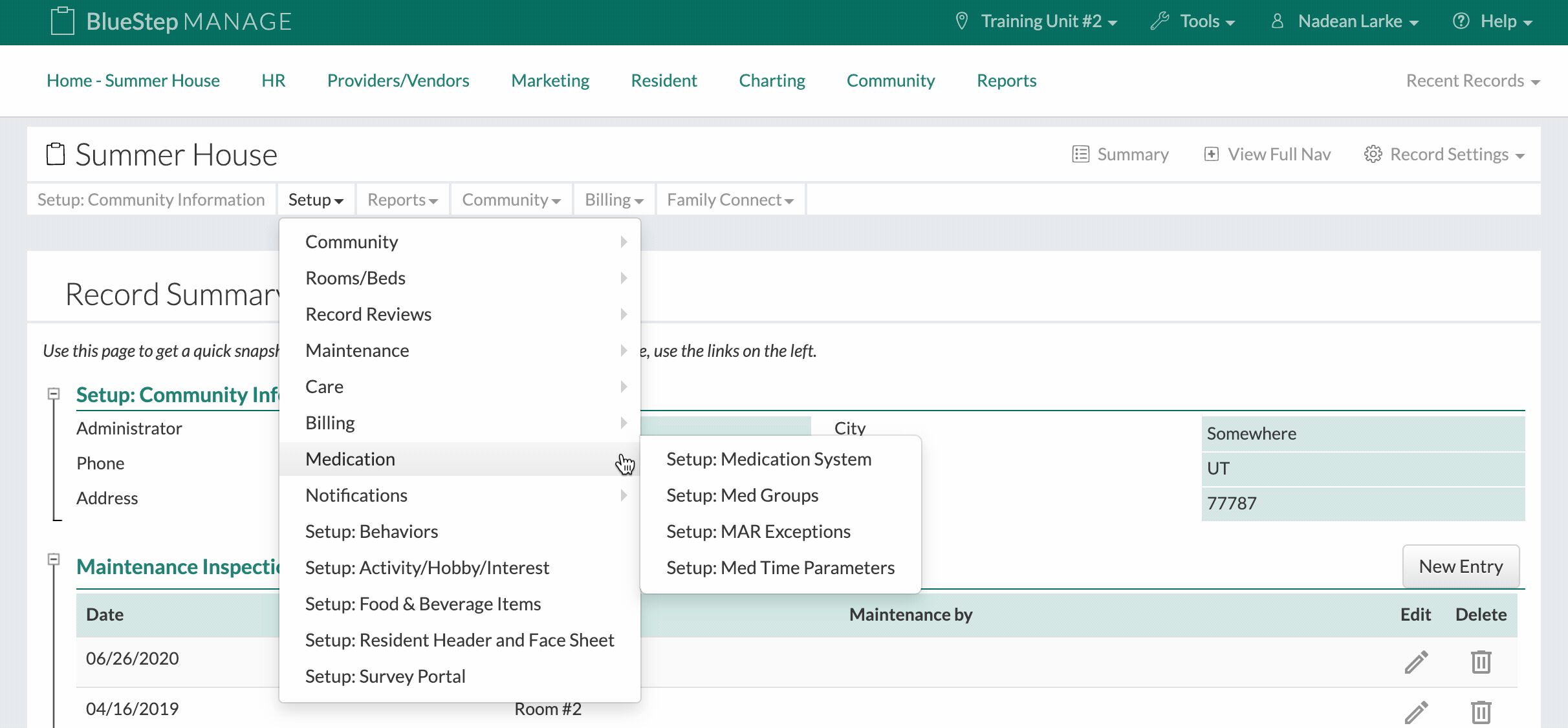Choose Setup: MAR Exceptions menu entry
Viewport: 1568px width, 728px height.
[758, 531]
